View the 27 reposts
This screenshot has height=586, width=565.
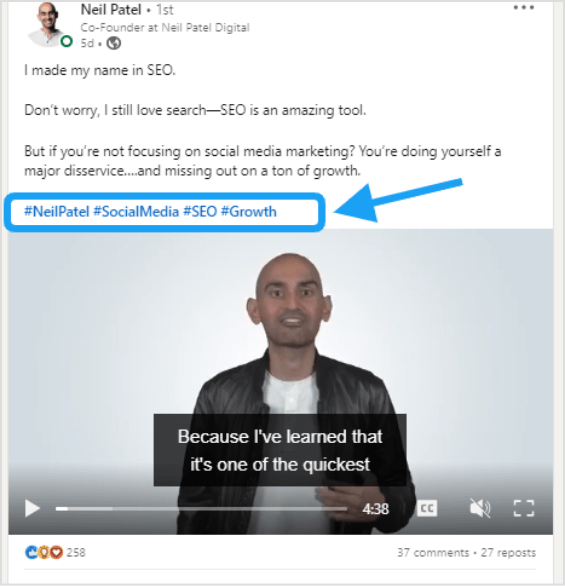[x=508, y=552]
